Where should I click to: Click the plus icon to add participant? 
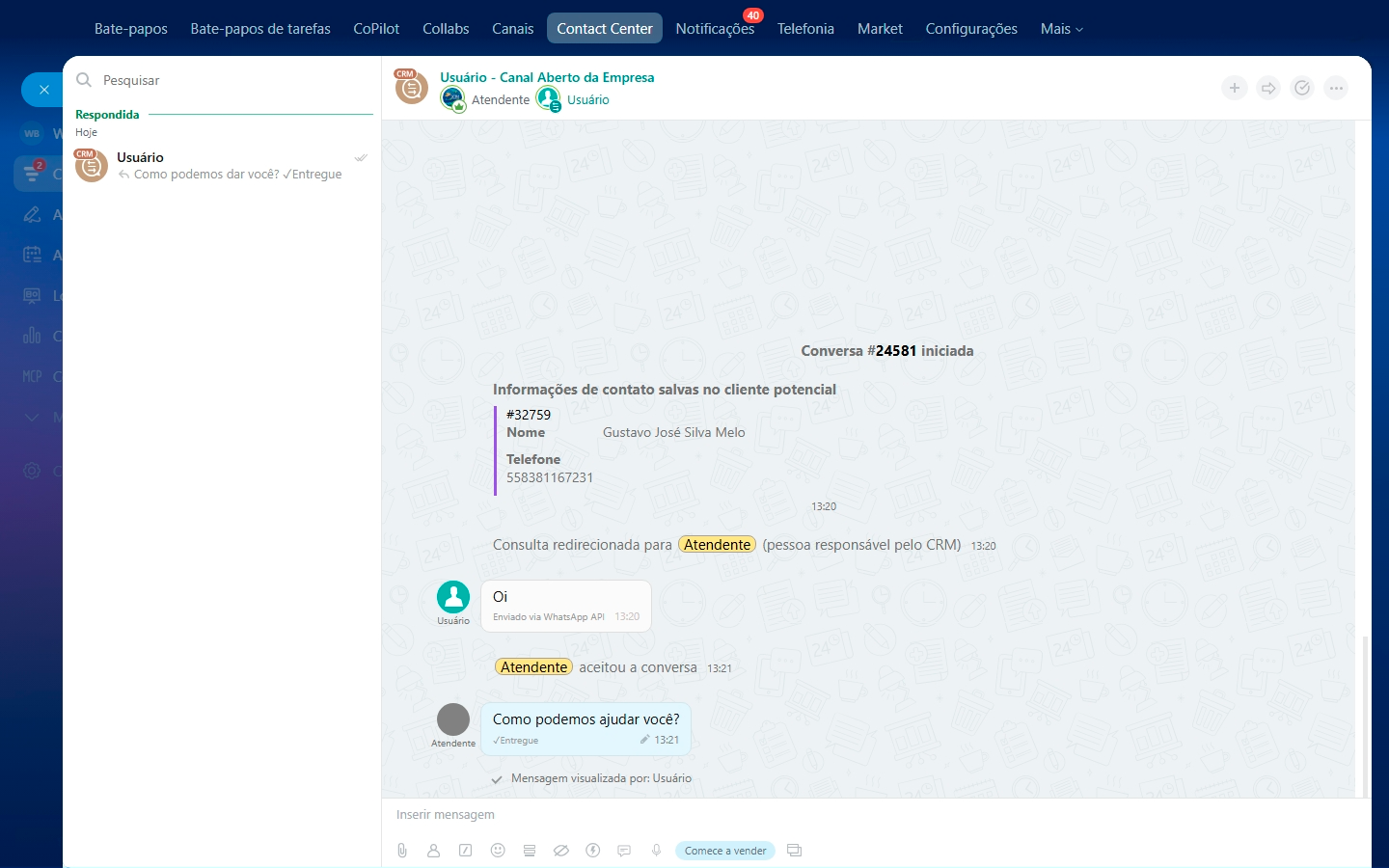1235,88
